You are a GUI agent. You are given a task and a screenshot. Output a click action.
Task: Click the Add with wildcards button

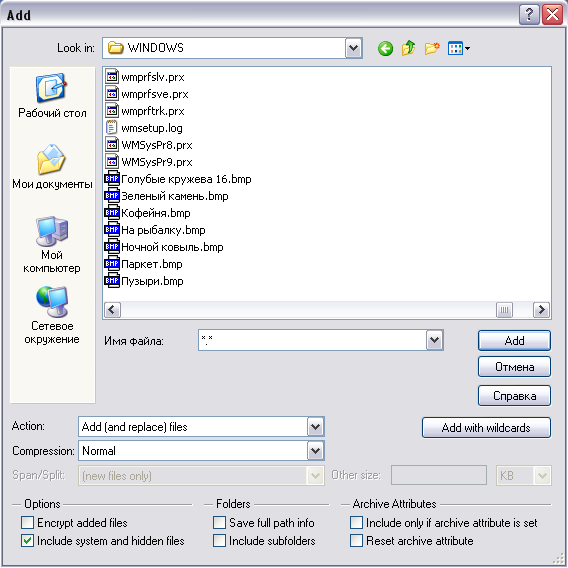(x=486, y=428)
